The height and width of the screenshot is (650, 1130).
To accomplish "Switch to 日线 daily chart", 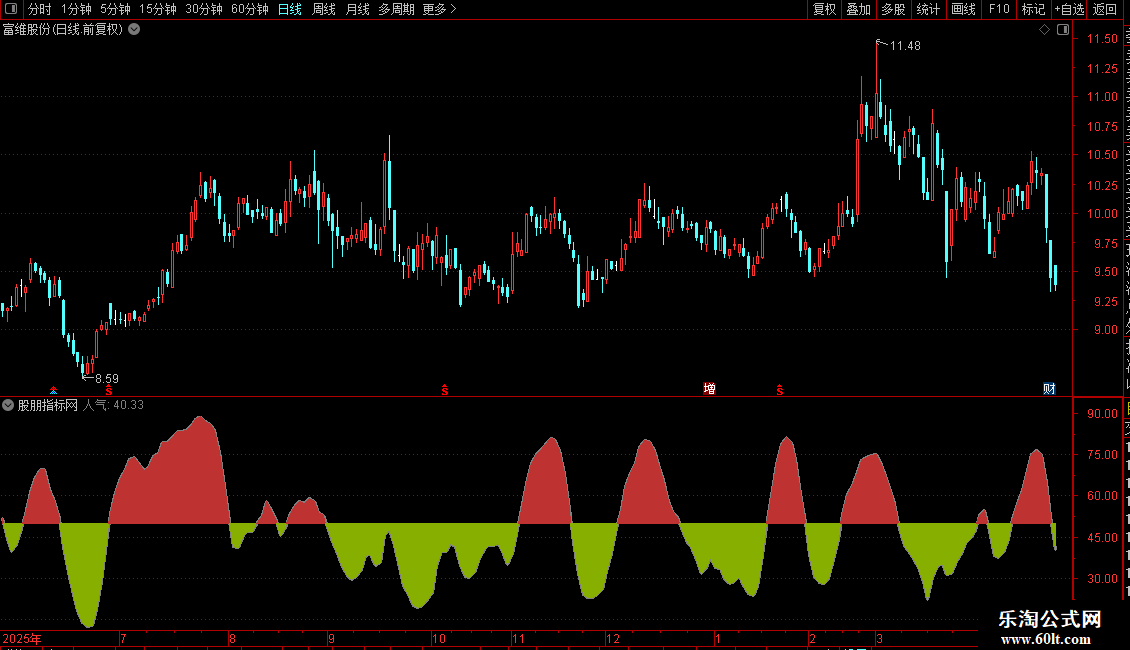I will coord(290,9).
